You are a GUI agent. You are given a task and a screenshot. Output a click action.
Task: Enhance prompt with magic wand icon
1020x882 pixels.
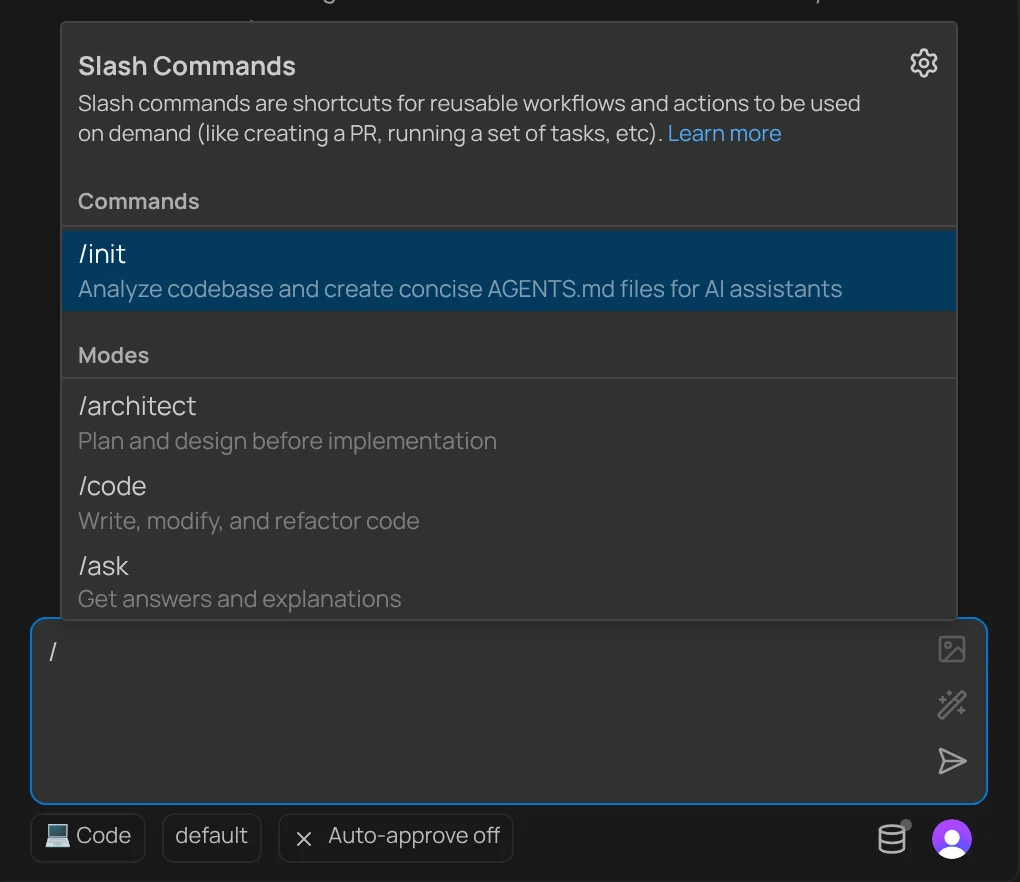[x=952, y=705]
